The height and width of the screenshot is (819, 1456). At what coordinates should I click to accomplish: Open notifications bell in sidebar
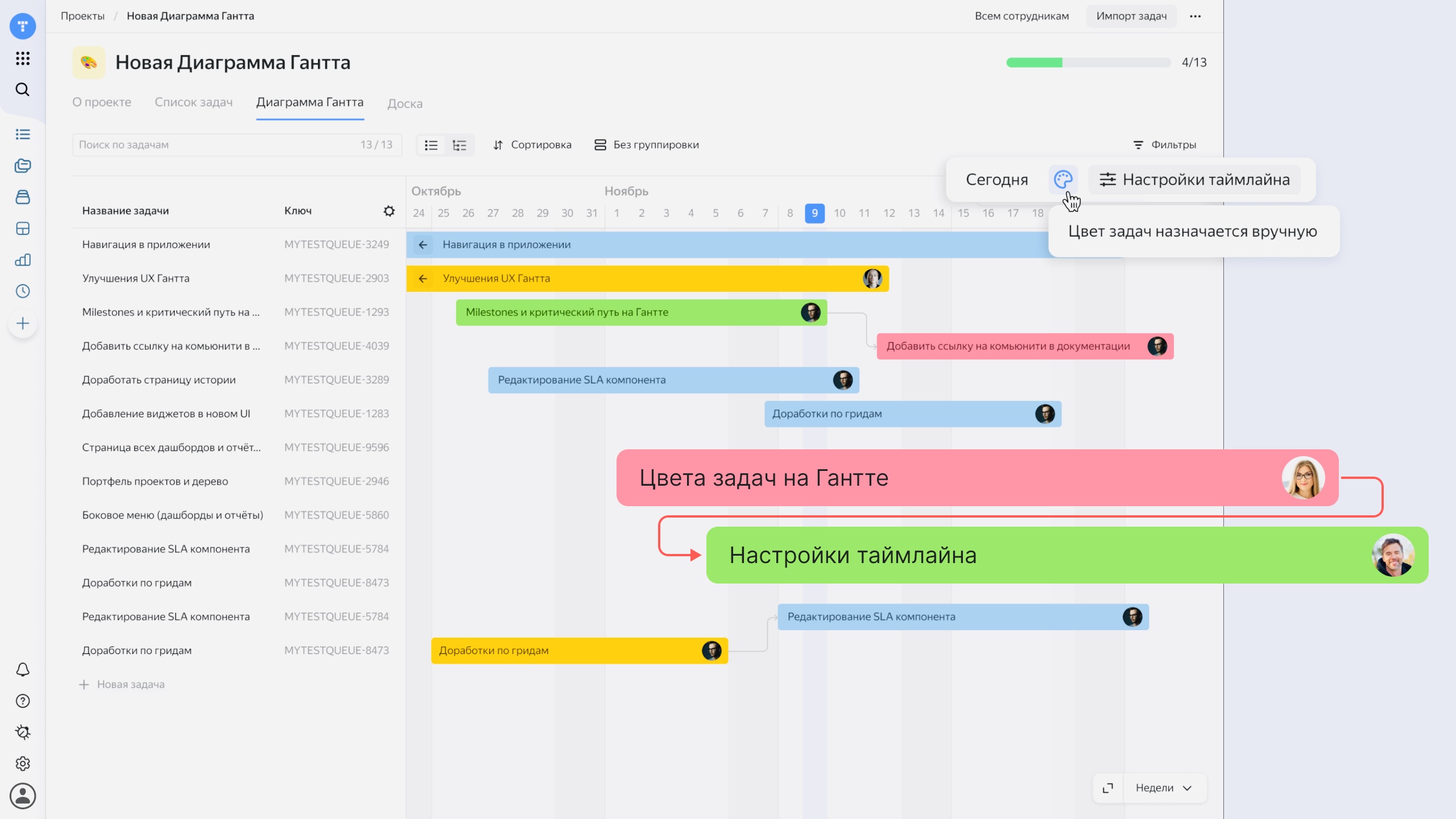click(23, 670)
